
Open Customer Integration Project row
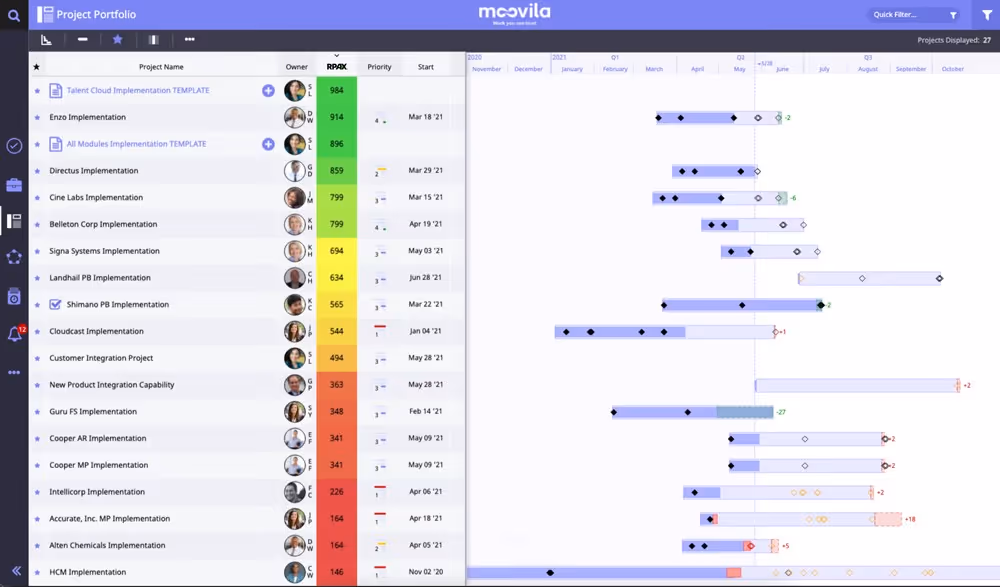[x=101, y=358]
